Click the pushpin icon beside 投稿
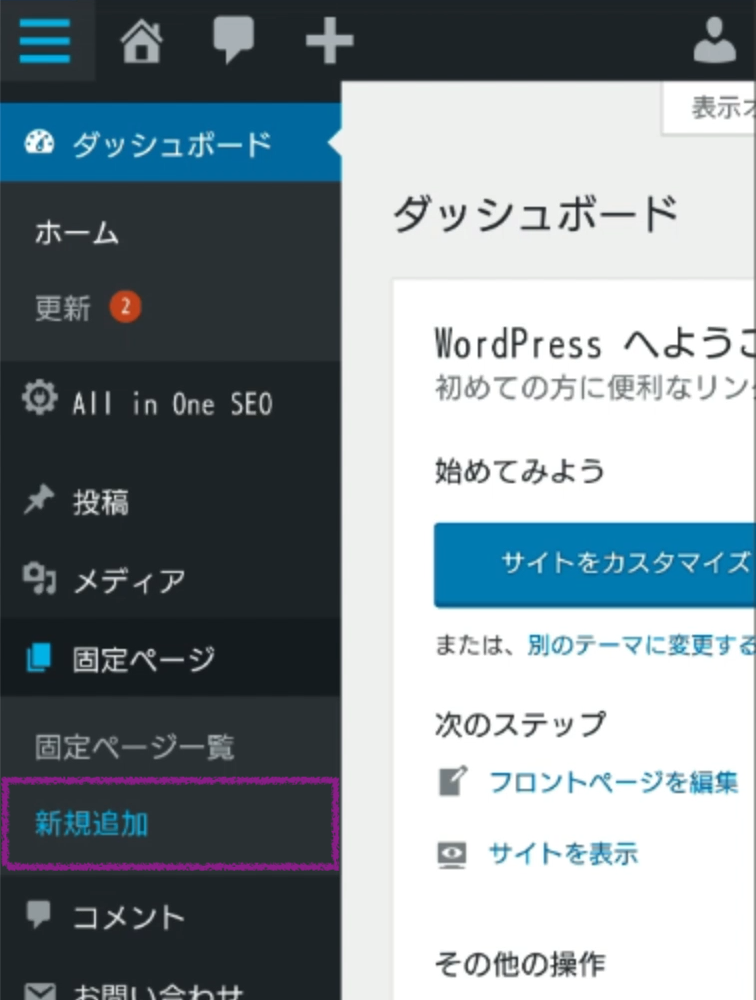 click(x=39, y=502)
